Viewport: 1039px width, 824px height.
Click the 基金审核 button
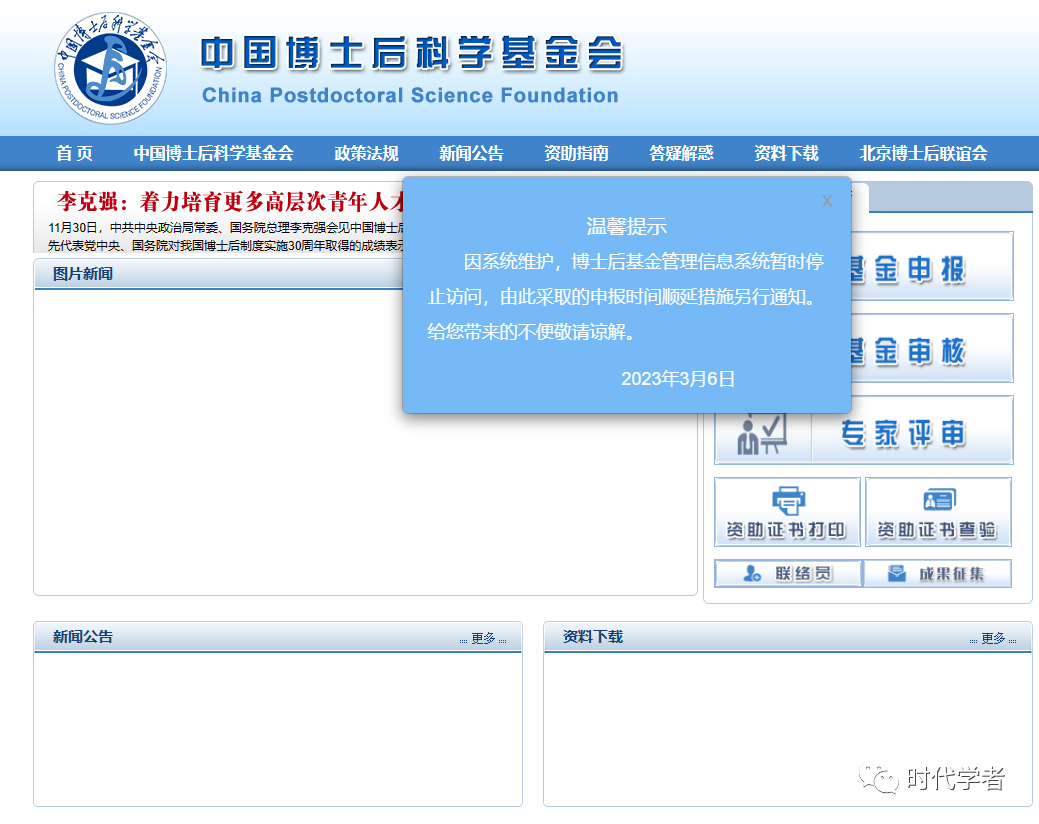932,348
